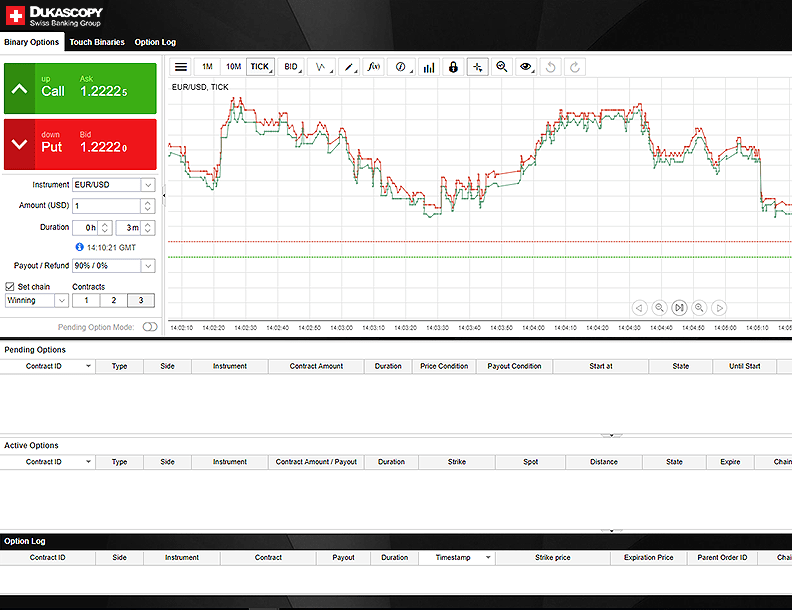Collapse left panel with the splitter arrow
This screenshot has height=610, width=792.
click(164, 195)
